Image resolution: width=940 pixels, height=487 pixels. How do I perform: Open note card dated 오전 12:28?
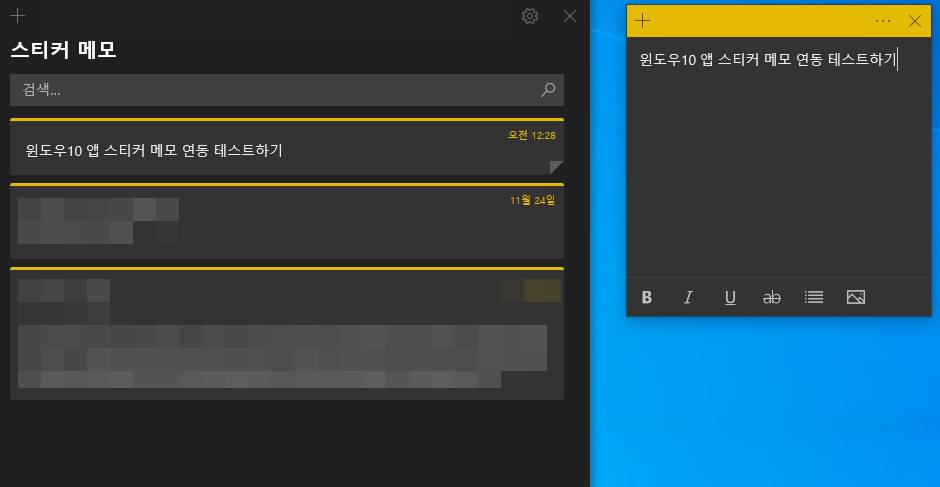pyautogui.click(x=287, y=147)
